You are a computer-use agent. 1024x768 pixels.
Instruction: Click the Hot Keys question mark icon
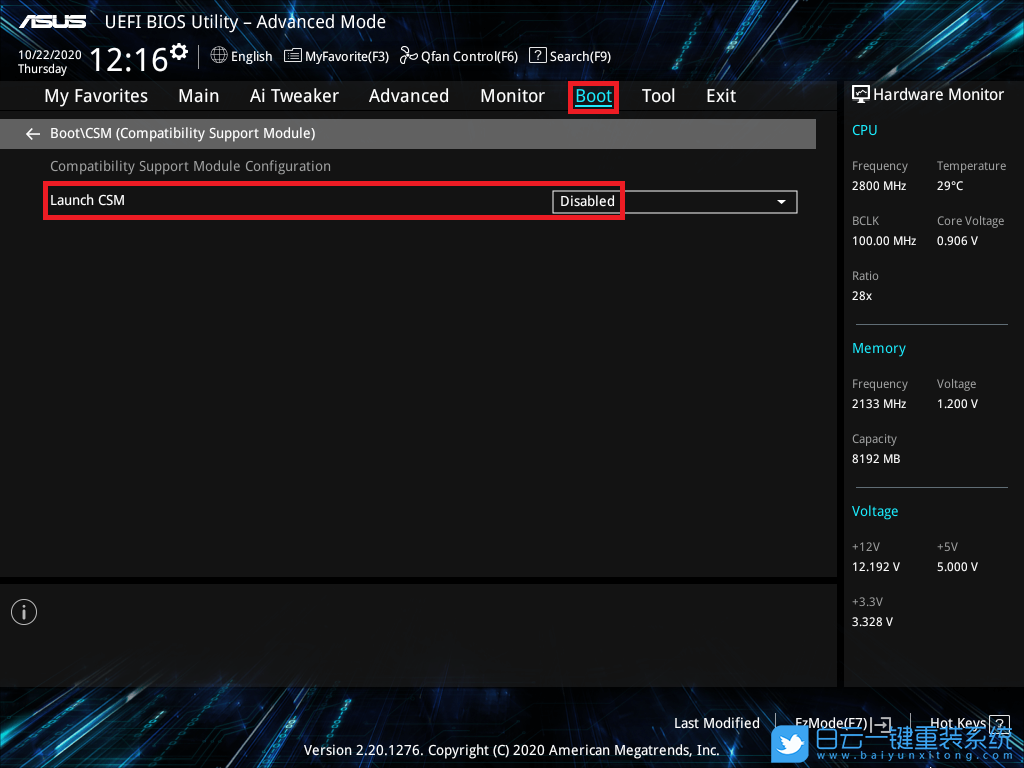click(1001, 723)
